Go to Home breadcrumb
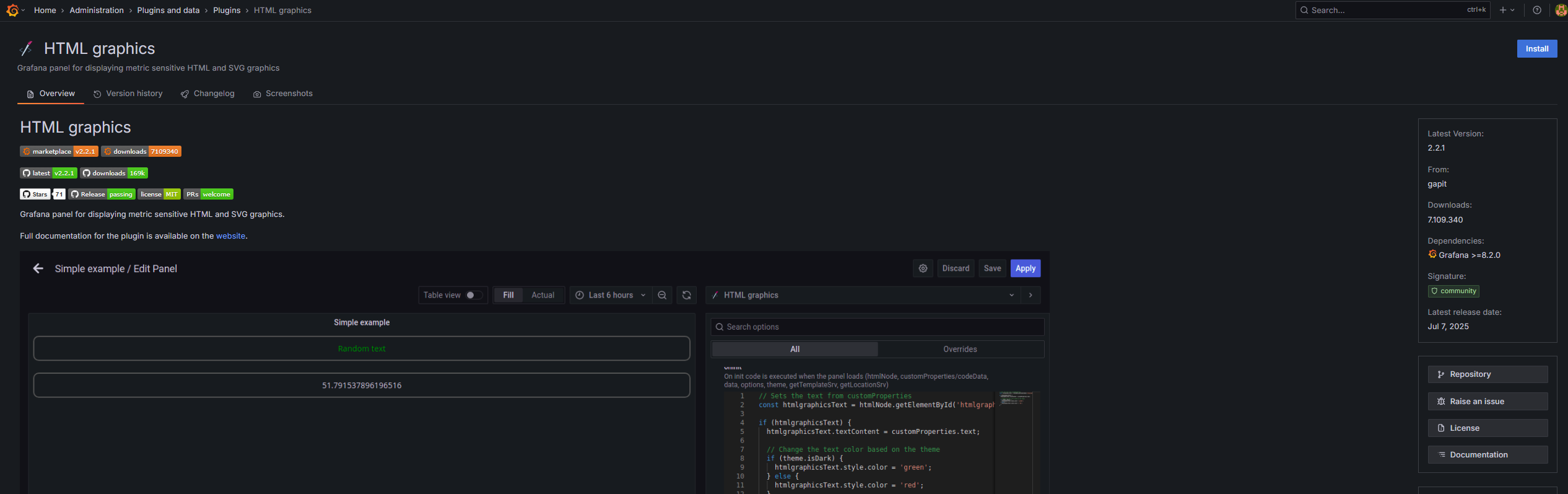 coord(45,10)
